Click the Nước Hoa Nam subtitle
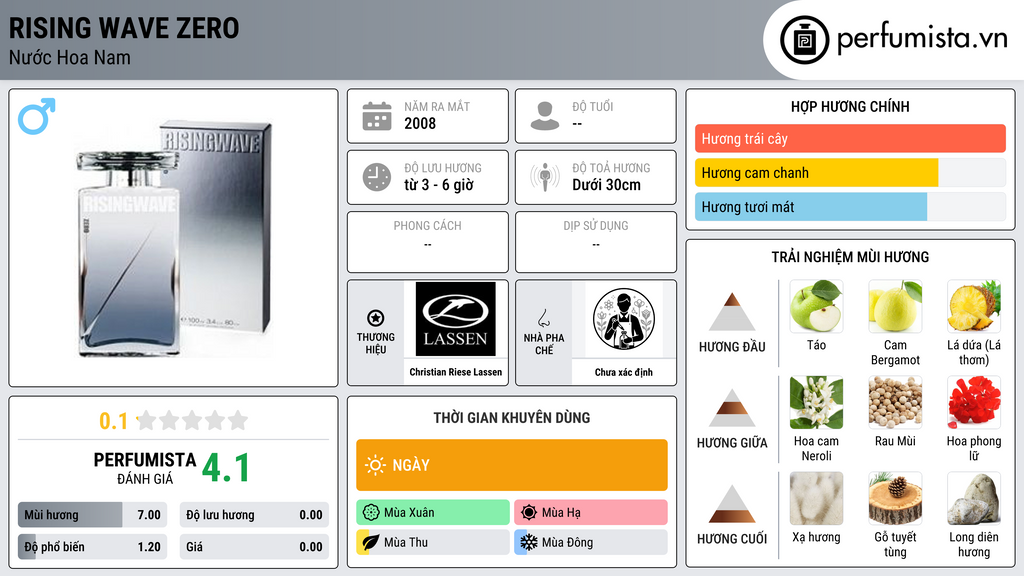 70,58
